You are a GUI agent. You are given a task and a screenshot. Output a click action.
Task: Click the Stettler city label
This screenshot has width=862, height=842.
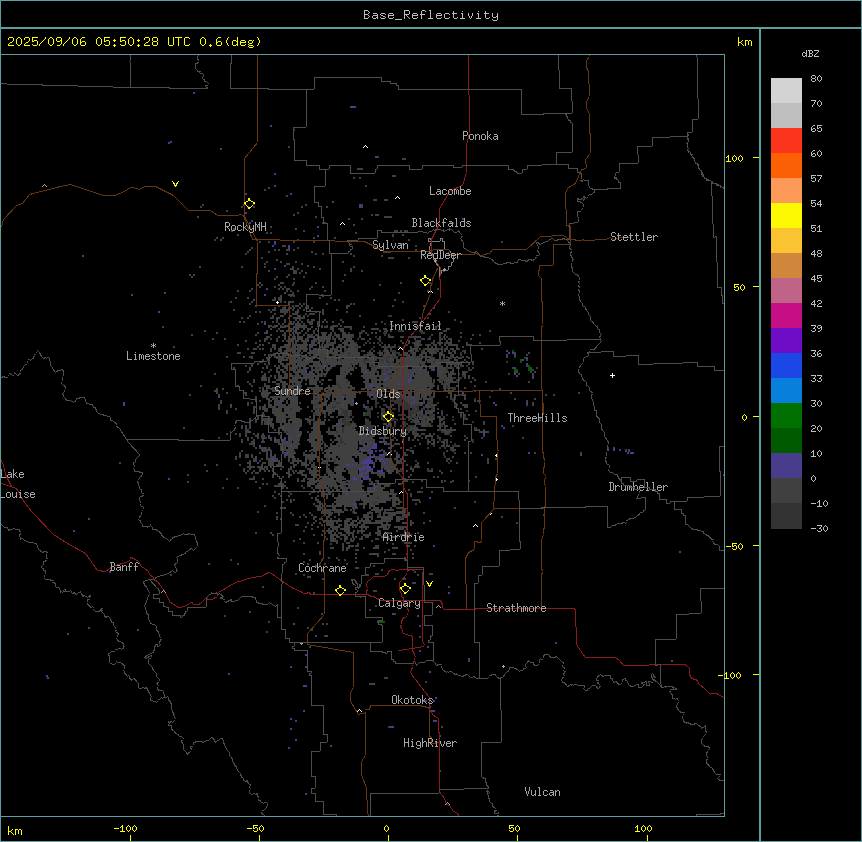tap(634, 237)
